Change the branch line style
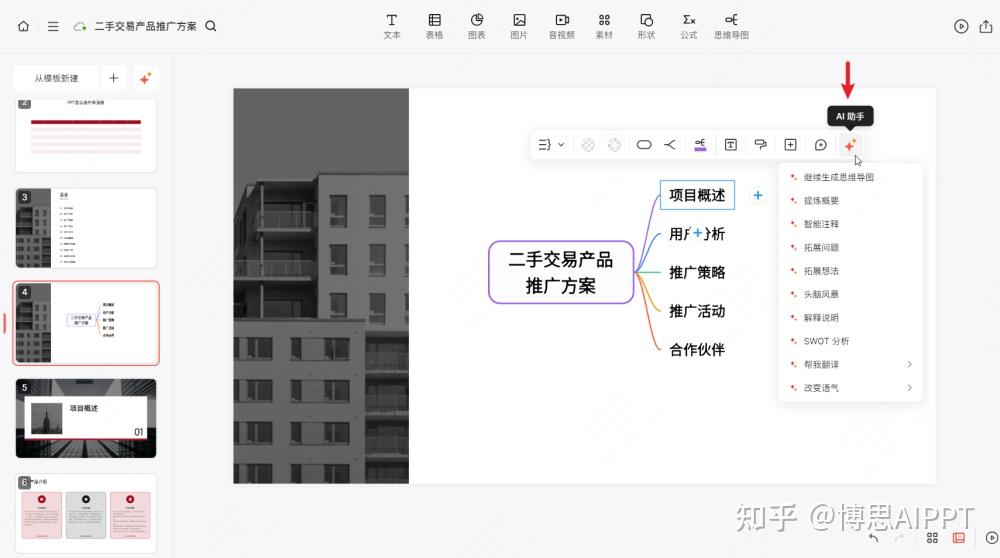Screen dimensions: 1000x558 pyautogui.click(x=670, y=145)
